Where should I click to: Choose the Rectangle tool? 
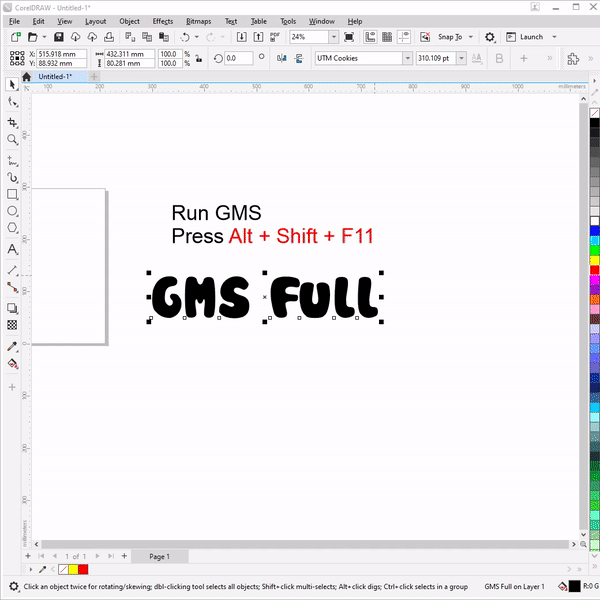point(12,194)
